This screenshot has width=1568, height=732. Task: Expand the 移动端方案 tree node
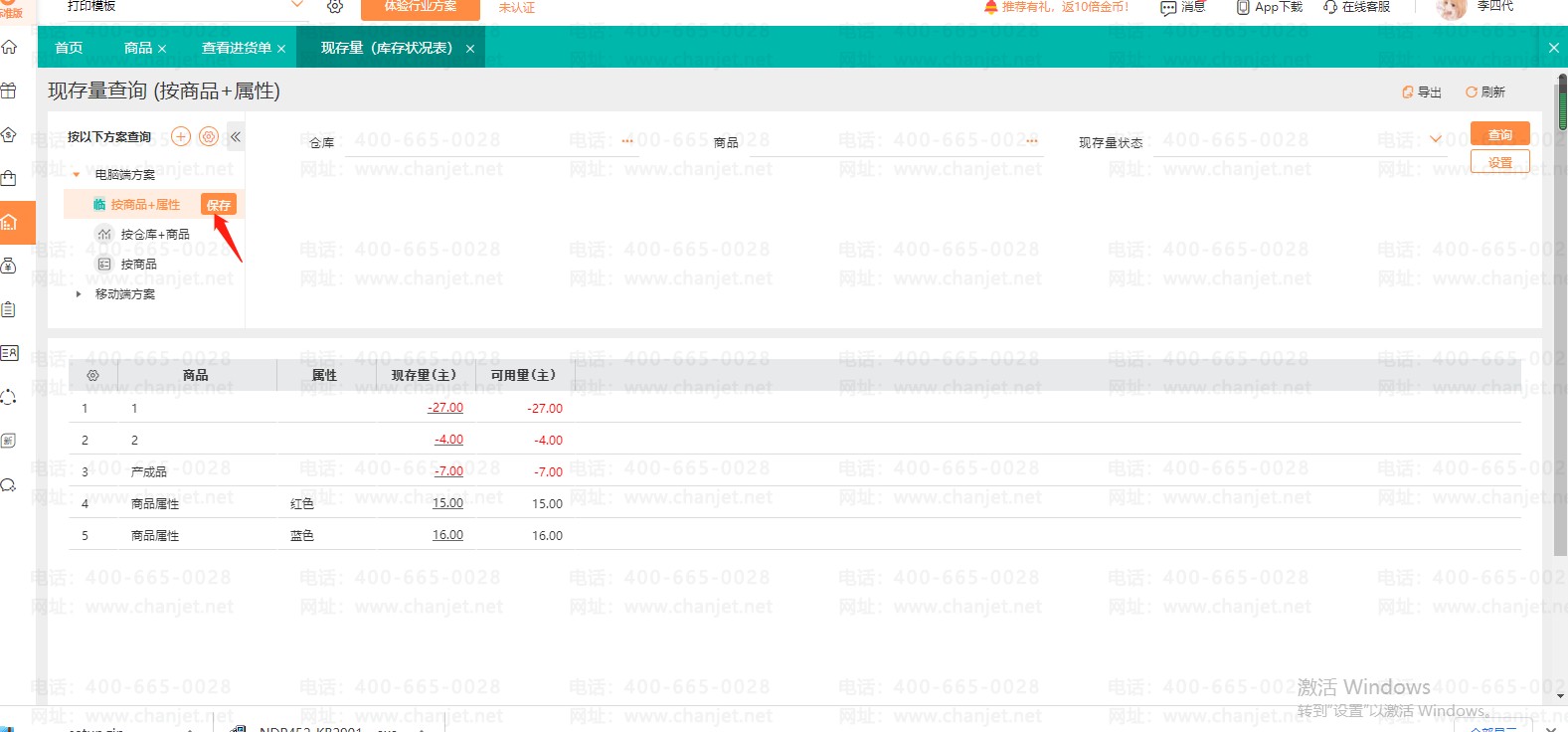[79, 293]
